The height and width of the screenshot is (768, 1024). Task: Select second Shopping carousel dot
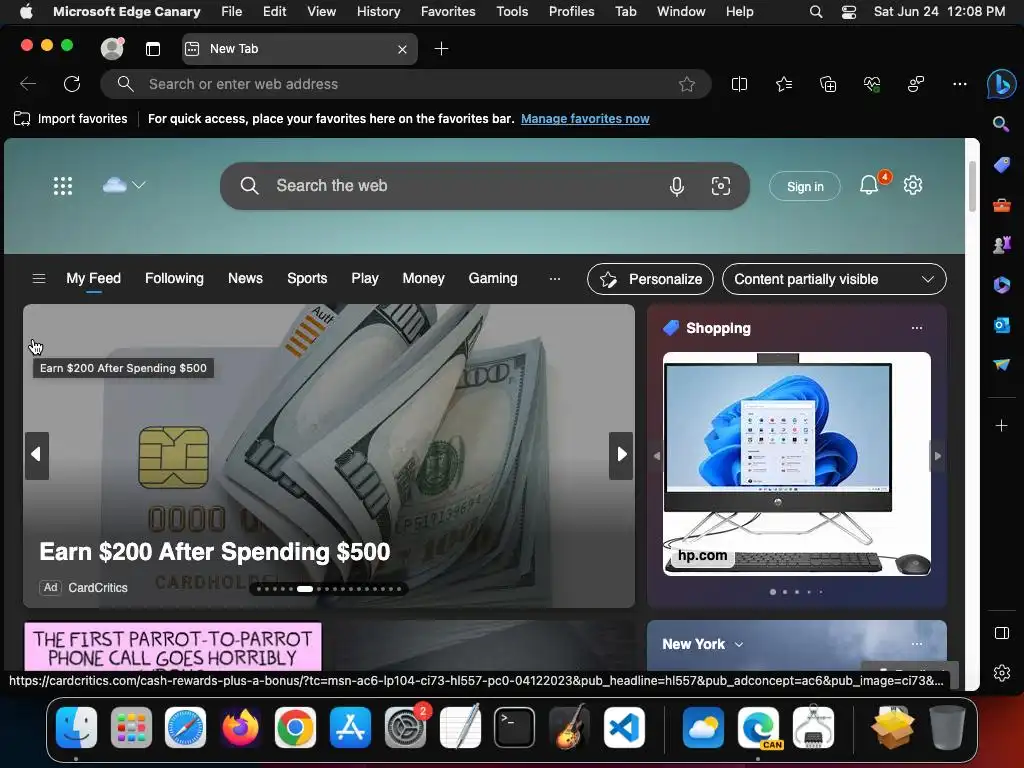[x=785, y=592]
